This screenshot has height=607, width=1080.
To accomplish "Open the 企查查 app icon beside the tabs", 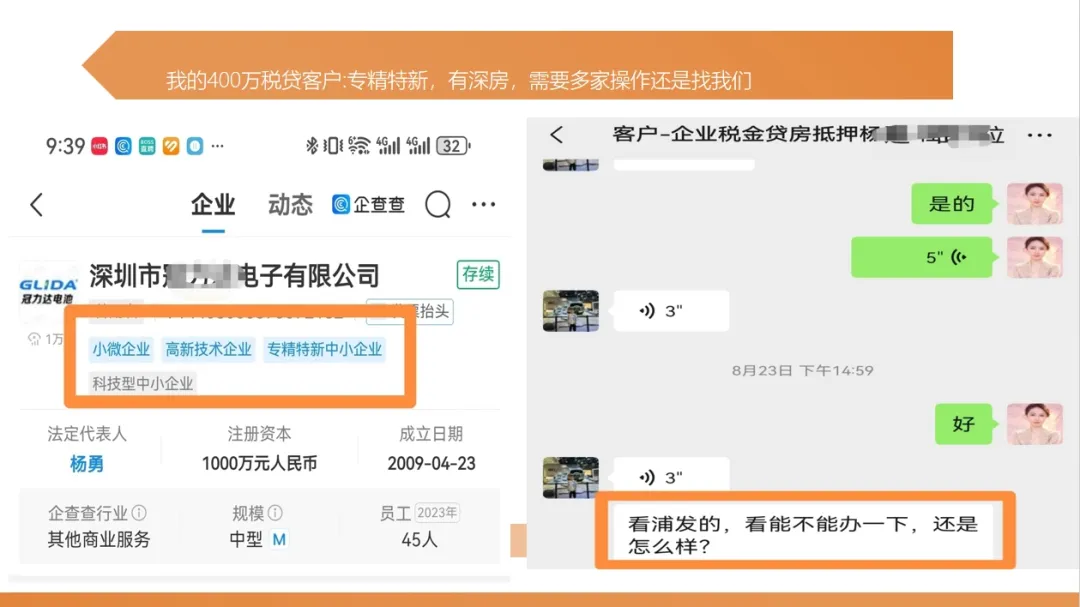I will (x=340, y=204).
